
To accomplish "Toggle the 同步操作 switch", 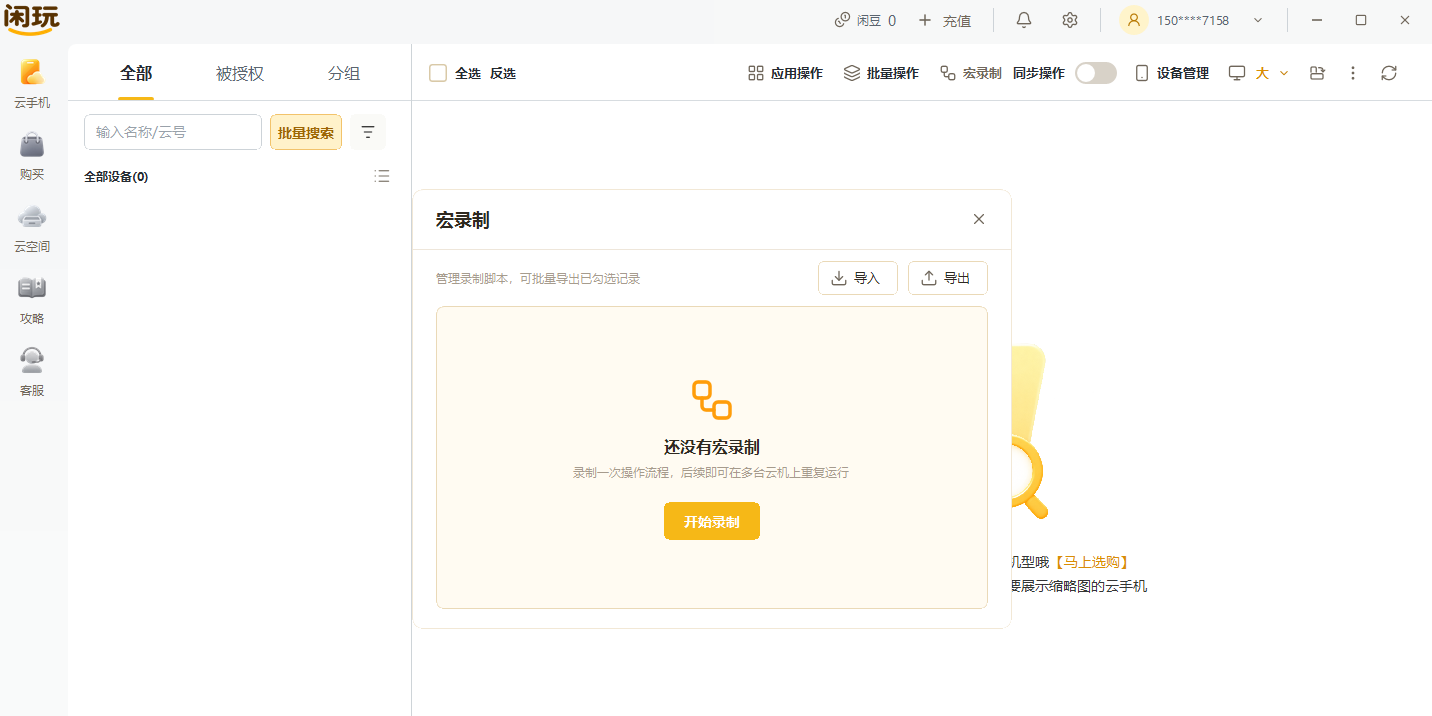I will (1095, 73).
